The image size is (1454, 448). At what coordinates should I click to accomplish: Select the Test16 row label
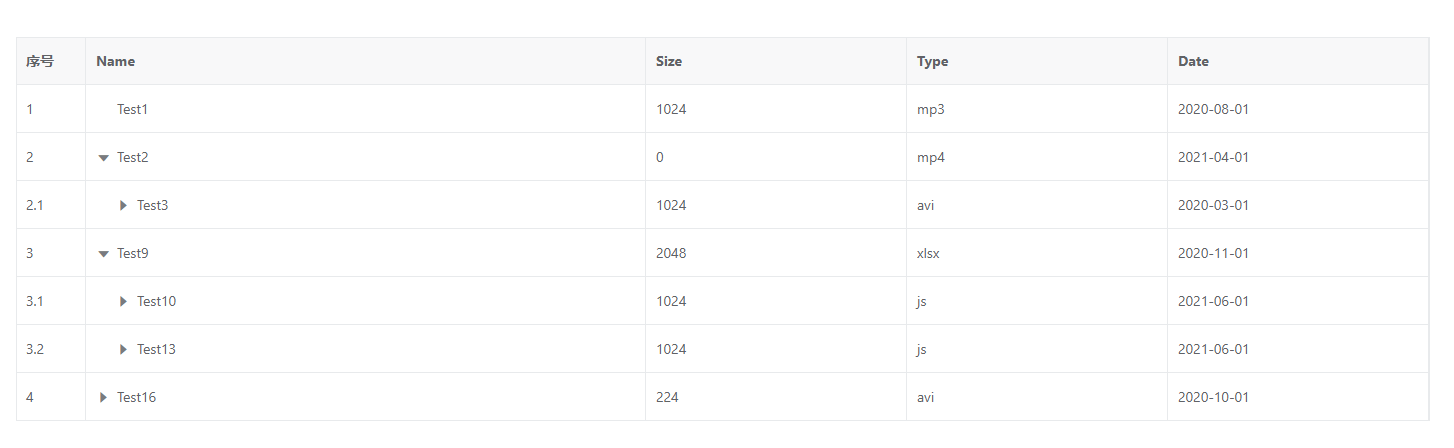pos(136,397)
